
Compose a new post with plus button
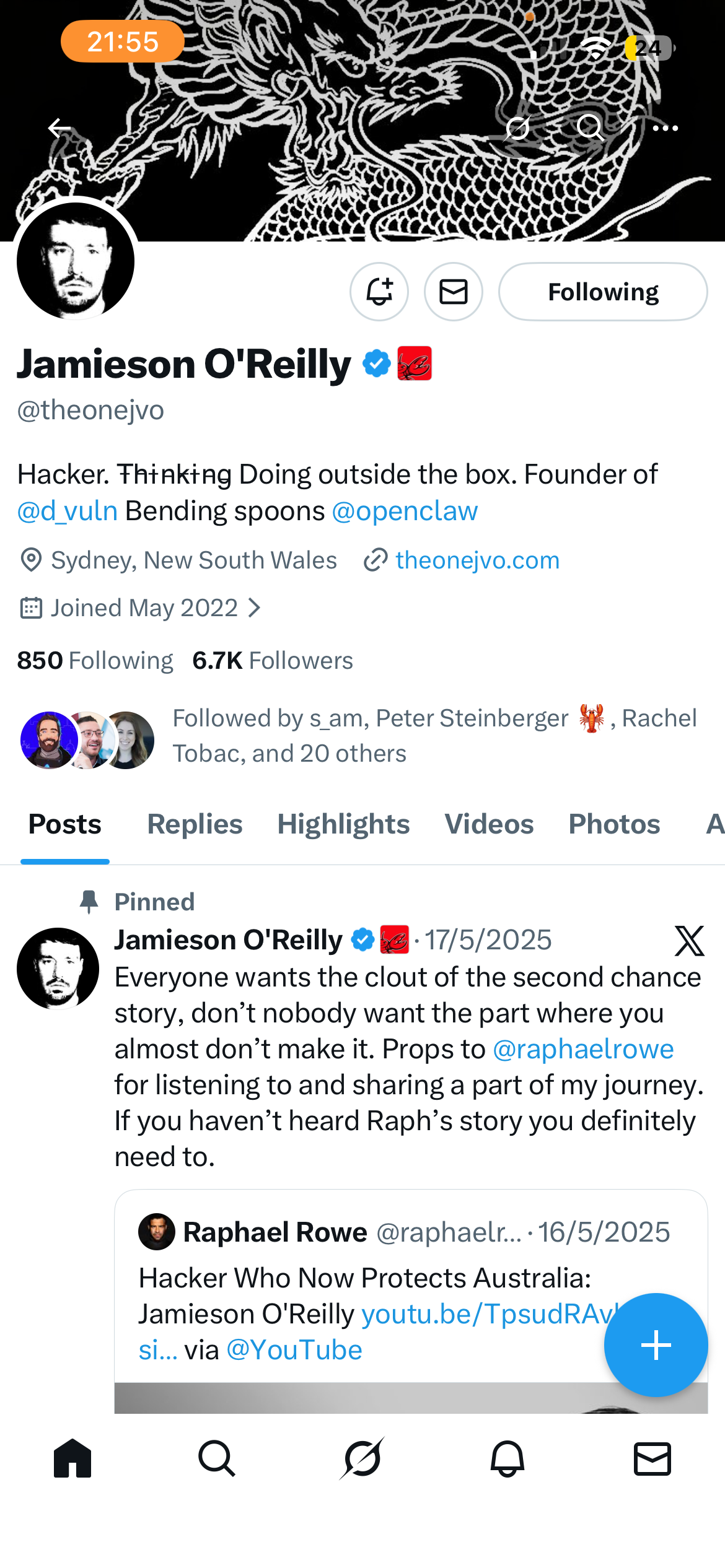656,1345
